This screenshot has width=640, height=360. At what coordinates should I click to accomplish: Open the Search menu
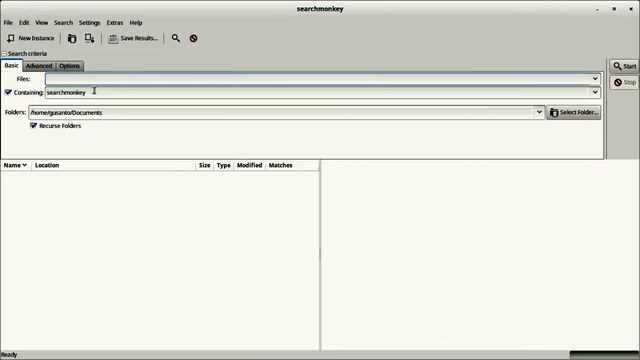click(x=63, y=23)
